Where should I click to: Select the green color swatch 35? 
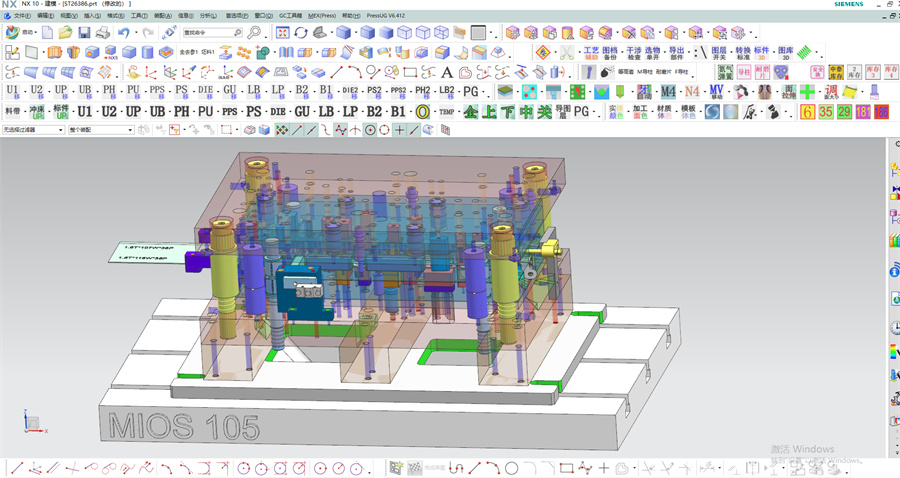click(x=826, y=111)
